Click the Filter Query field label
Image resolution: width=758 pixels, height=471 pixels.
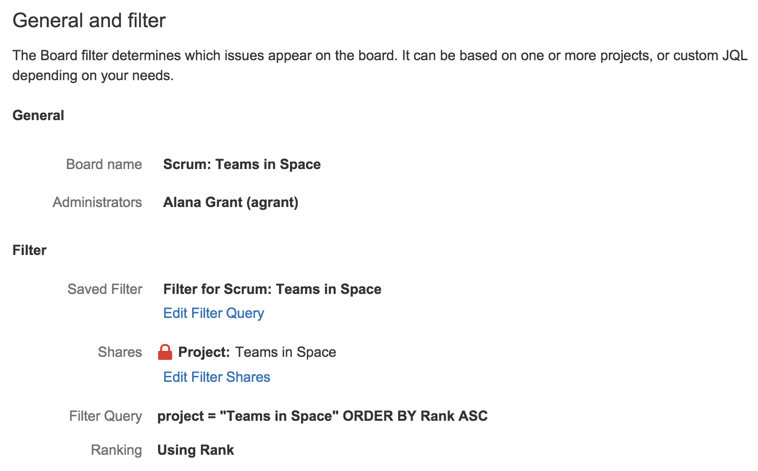pyautogui.click(x=105, y=416)
